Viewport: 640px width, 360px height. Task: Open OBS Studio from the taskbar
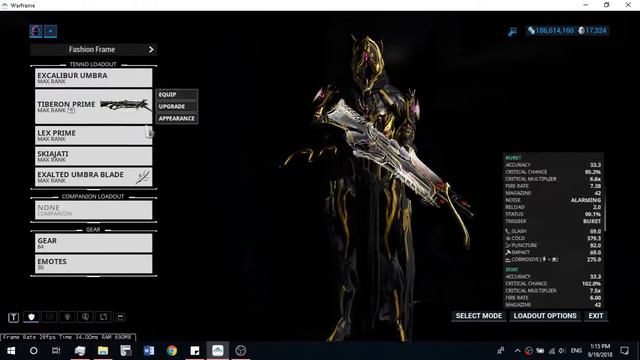tap(241, 351)
